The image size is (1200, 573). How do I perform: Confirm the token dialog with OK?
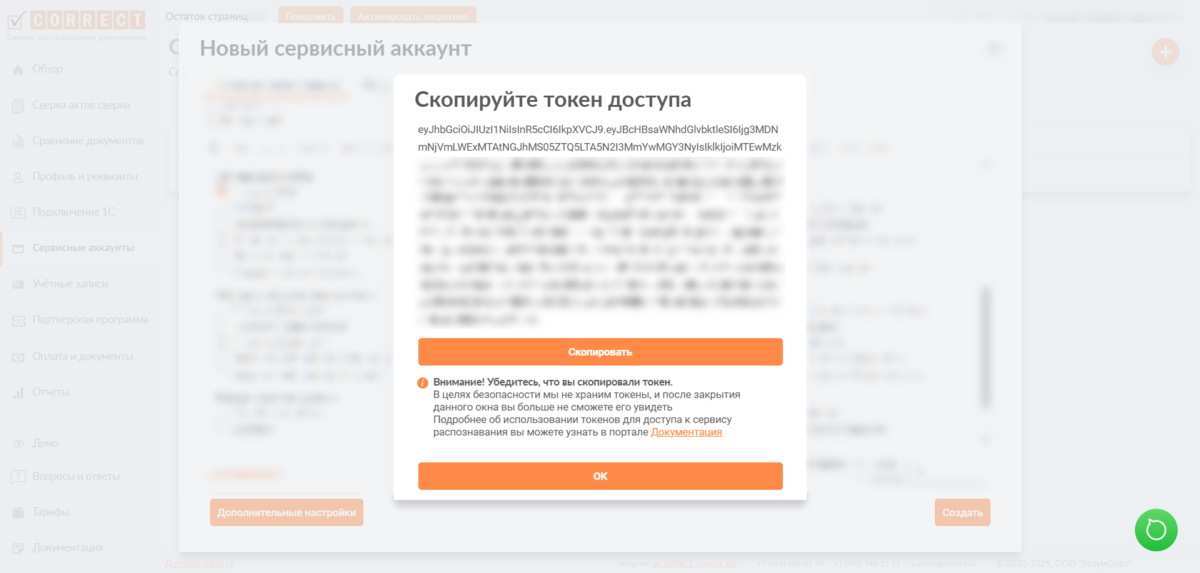(600, 476)
